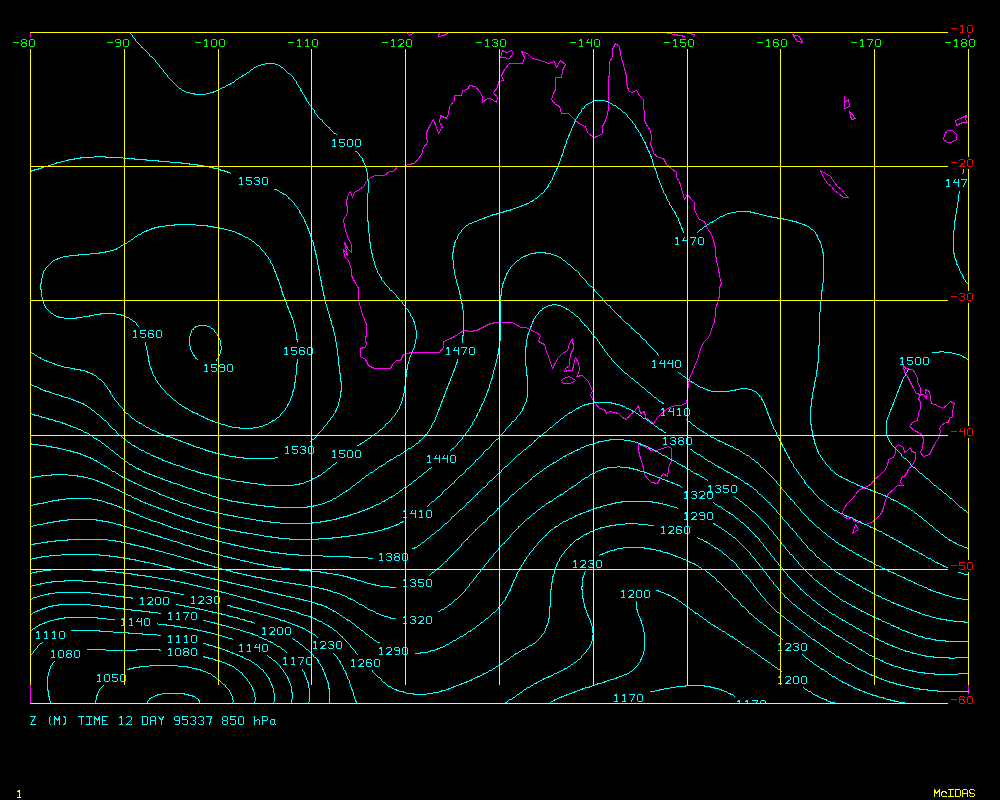Select the McIDAS text in the bottom corner

(x=953, y=793)
